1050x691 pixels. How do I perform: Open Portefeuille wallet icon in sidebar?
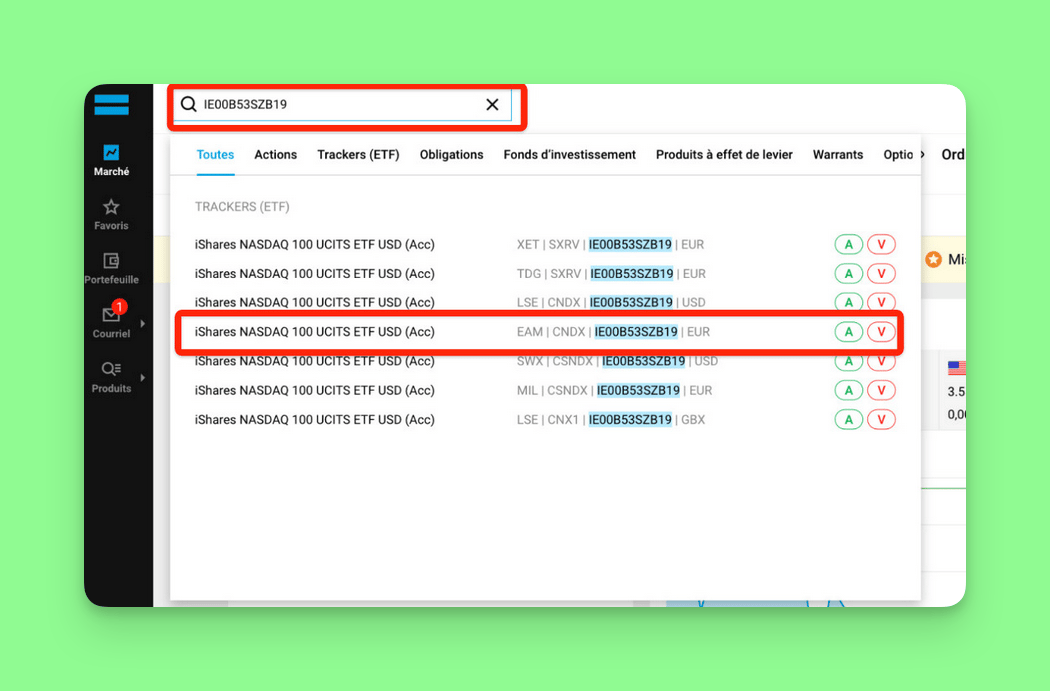click(111, 268)
